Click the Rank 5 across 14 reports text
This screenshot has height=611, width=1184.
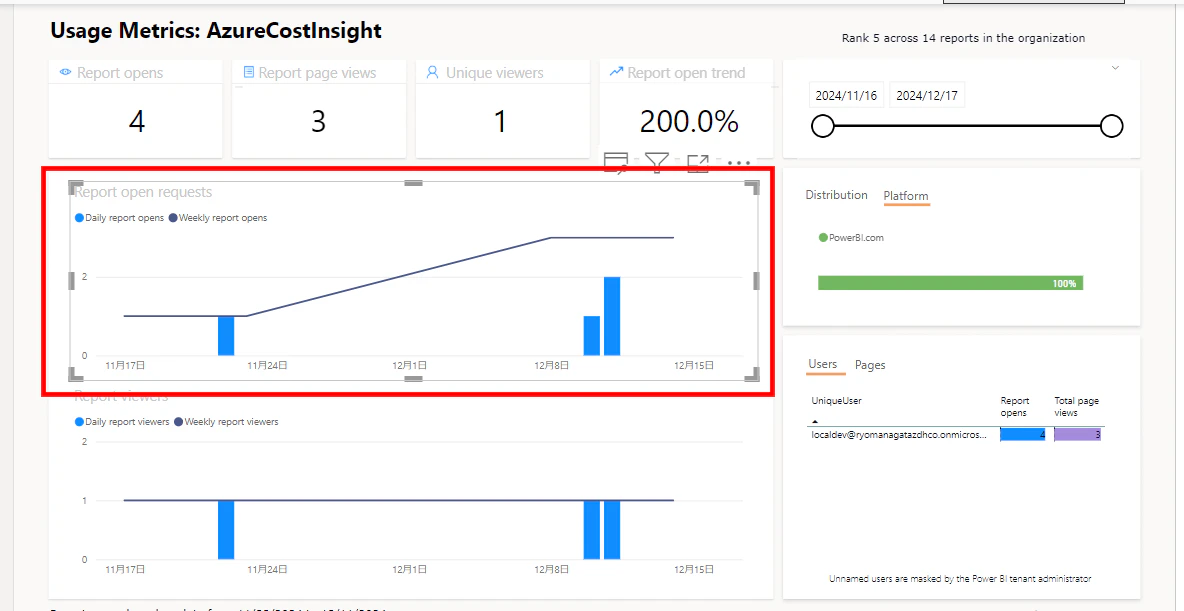point(963,38)
